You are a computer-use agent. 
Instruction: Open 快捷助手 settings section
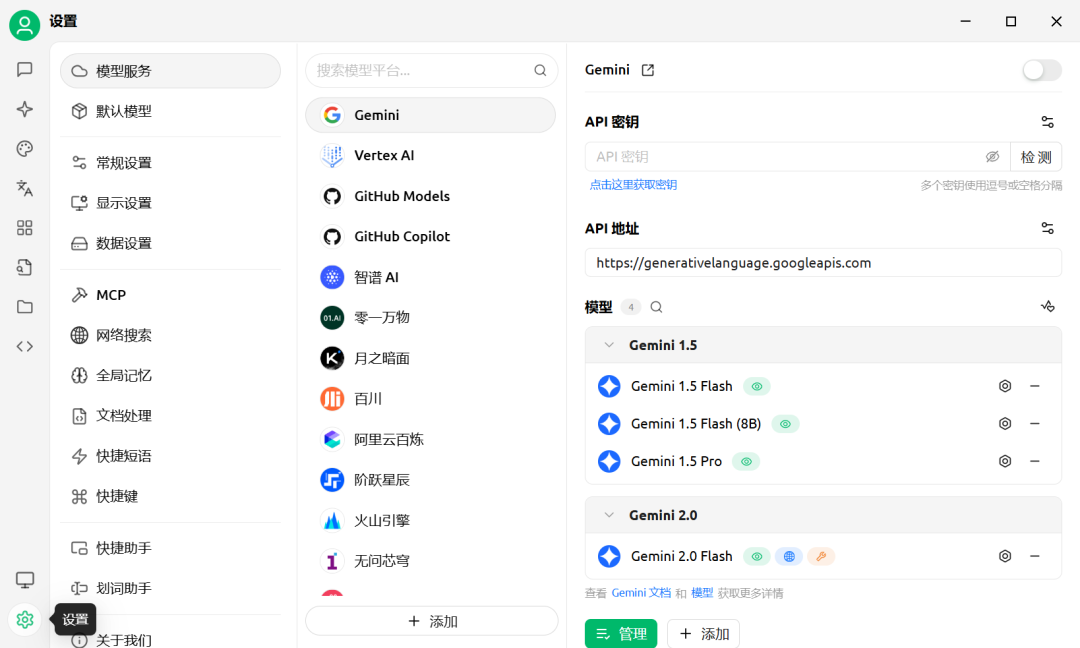click(170, 548)
